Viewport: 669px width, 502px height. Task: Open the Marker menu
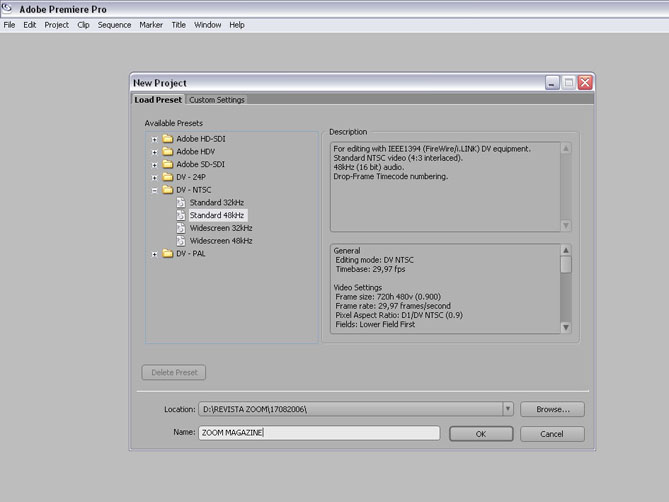(x=151, y=25)
